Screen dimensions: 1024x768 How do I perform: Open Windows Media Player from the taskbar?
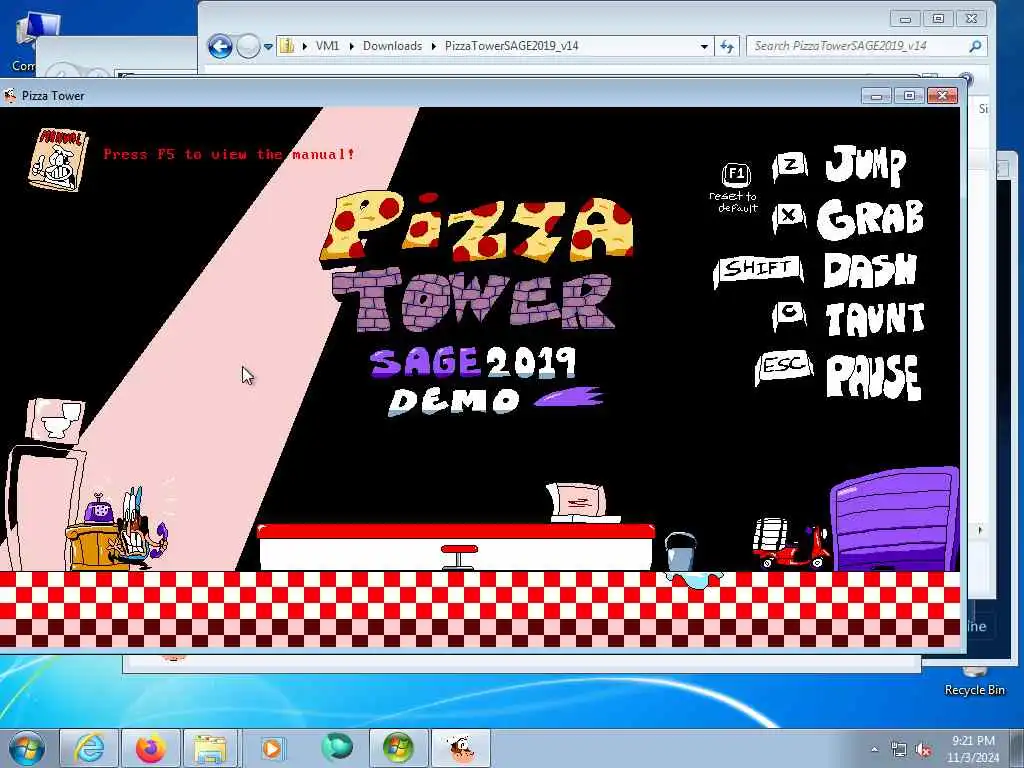click(x=273, y=748)
